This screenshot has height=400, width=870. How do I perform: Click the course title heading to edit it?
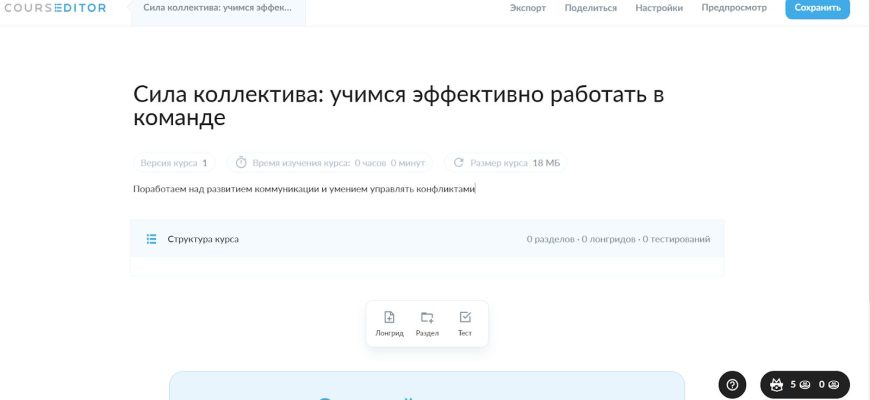pyautogui.click(x=398, y=106)
